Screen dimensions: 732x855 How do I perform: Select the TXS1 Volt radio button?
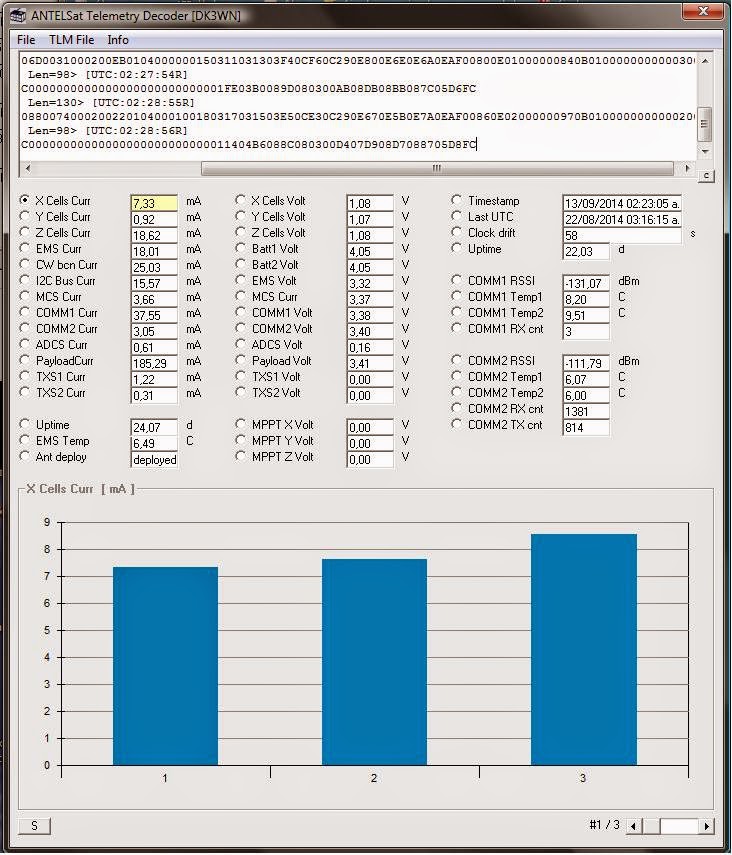pyautogui.click(x=241, y=376)
